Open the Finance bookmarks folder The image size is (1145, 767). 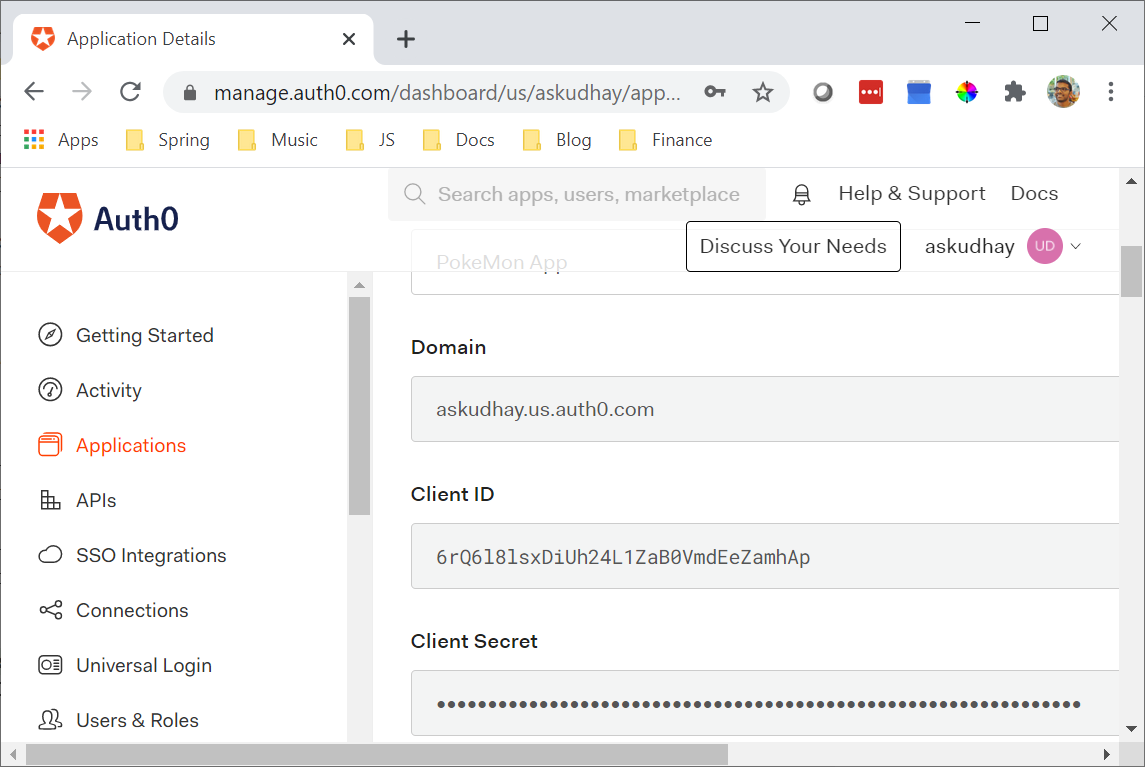pyautogui.click(x=665, y=140)
